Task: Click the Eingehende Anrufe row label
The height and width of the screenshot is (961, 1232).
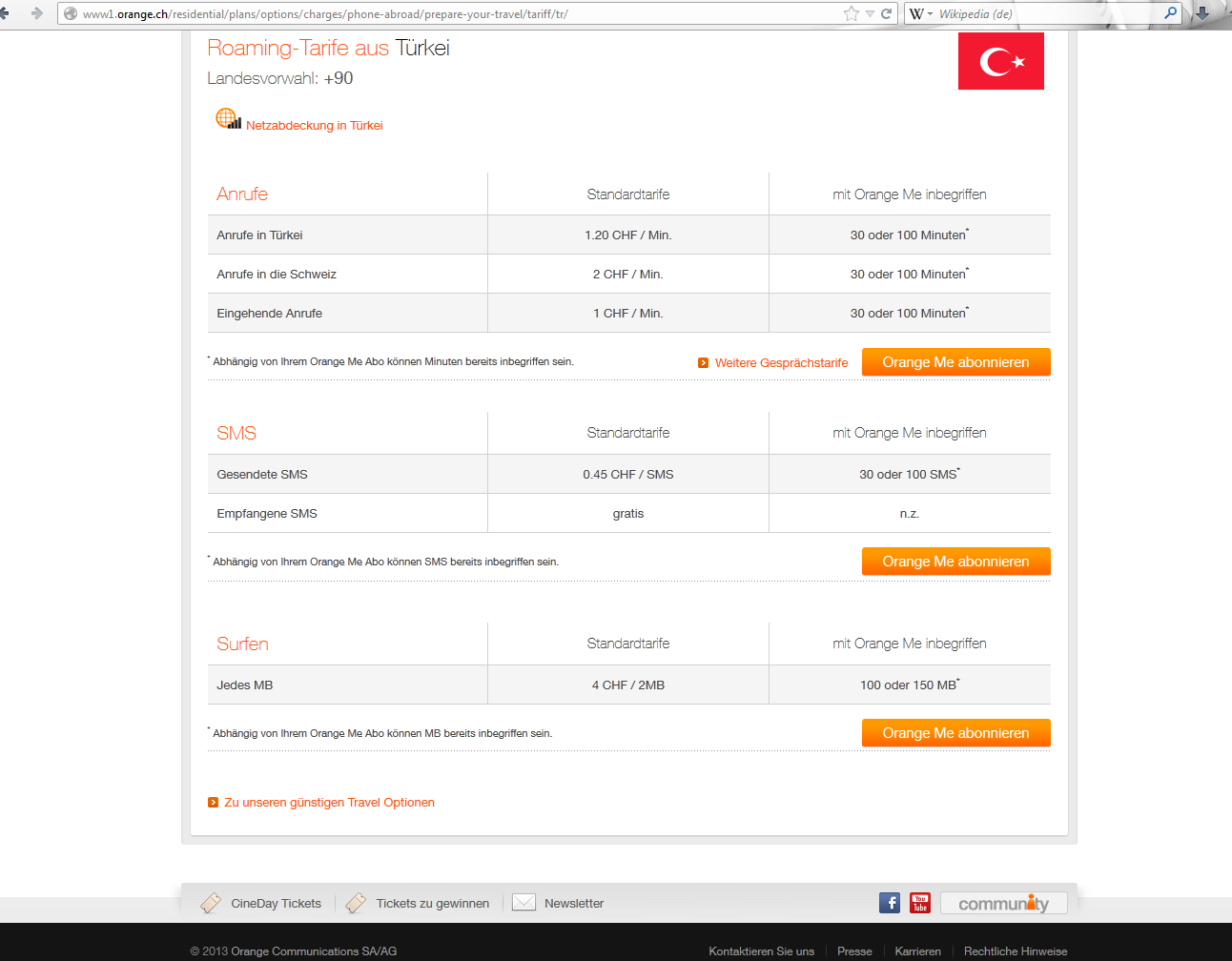Action: point(269,313)
